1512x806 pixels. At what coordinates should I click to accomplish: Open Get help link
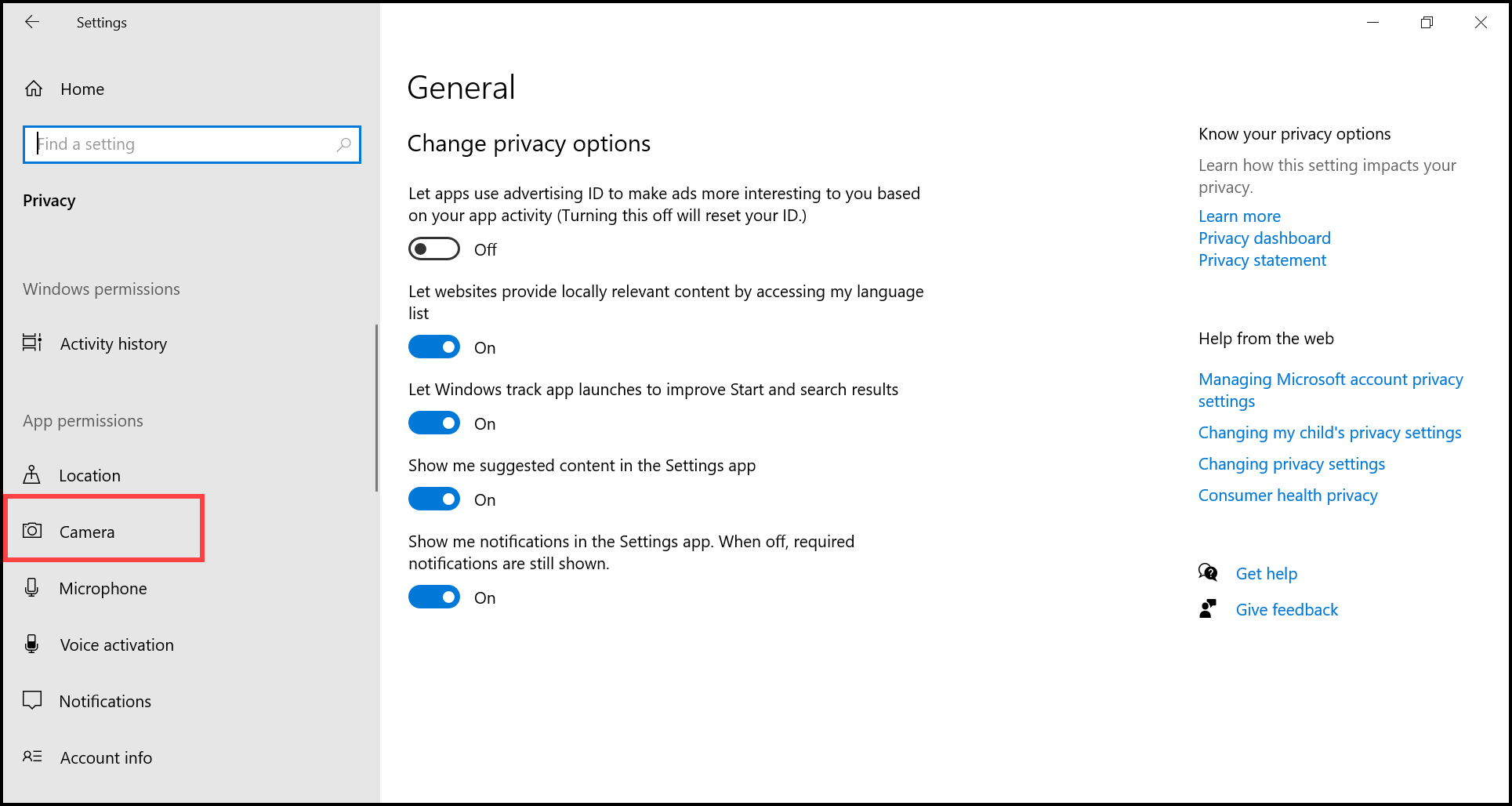point(1266,574)
